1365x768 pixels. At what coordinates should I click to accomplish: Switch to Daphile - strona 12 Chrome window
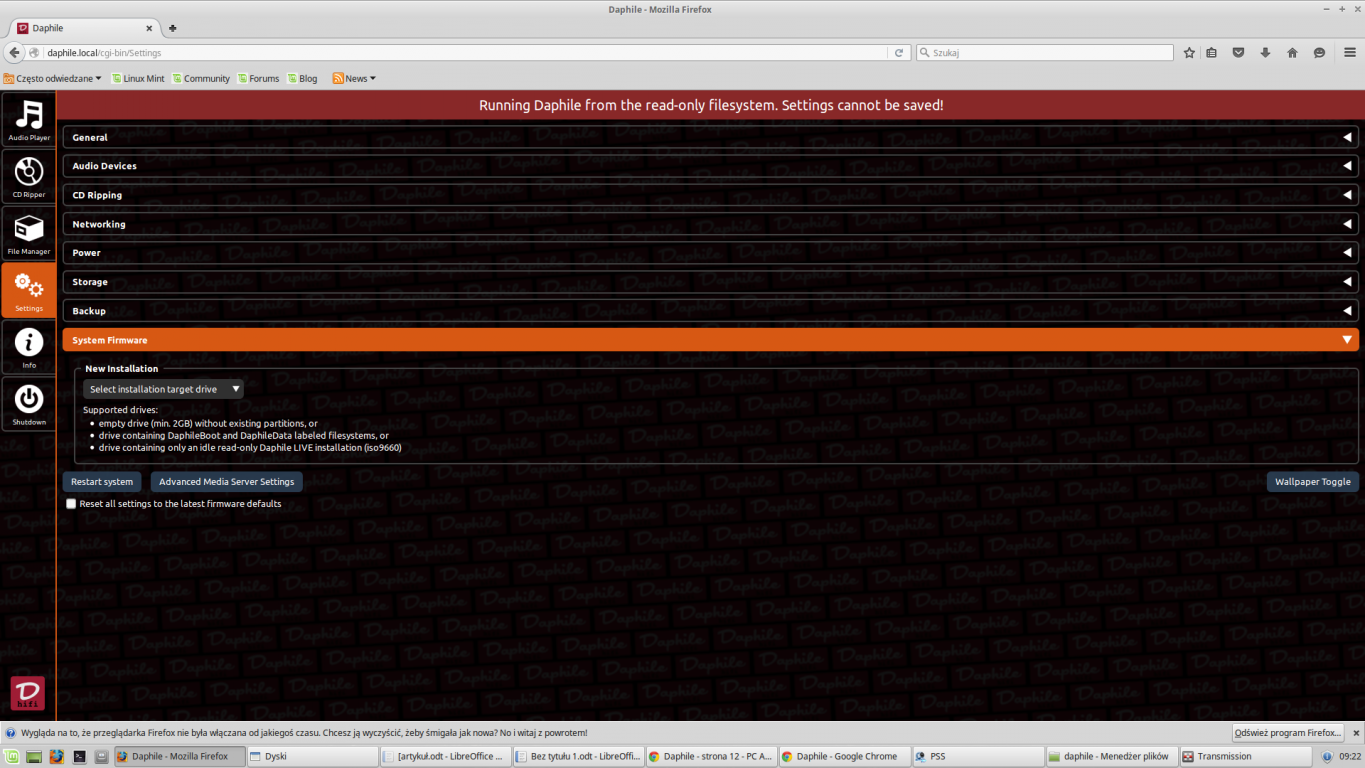[x=712, y=757]
